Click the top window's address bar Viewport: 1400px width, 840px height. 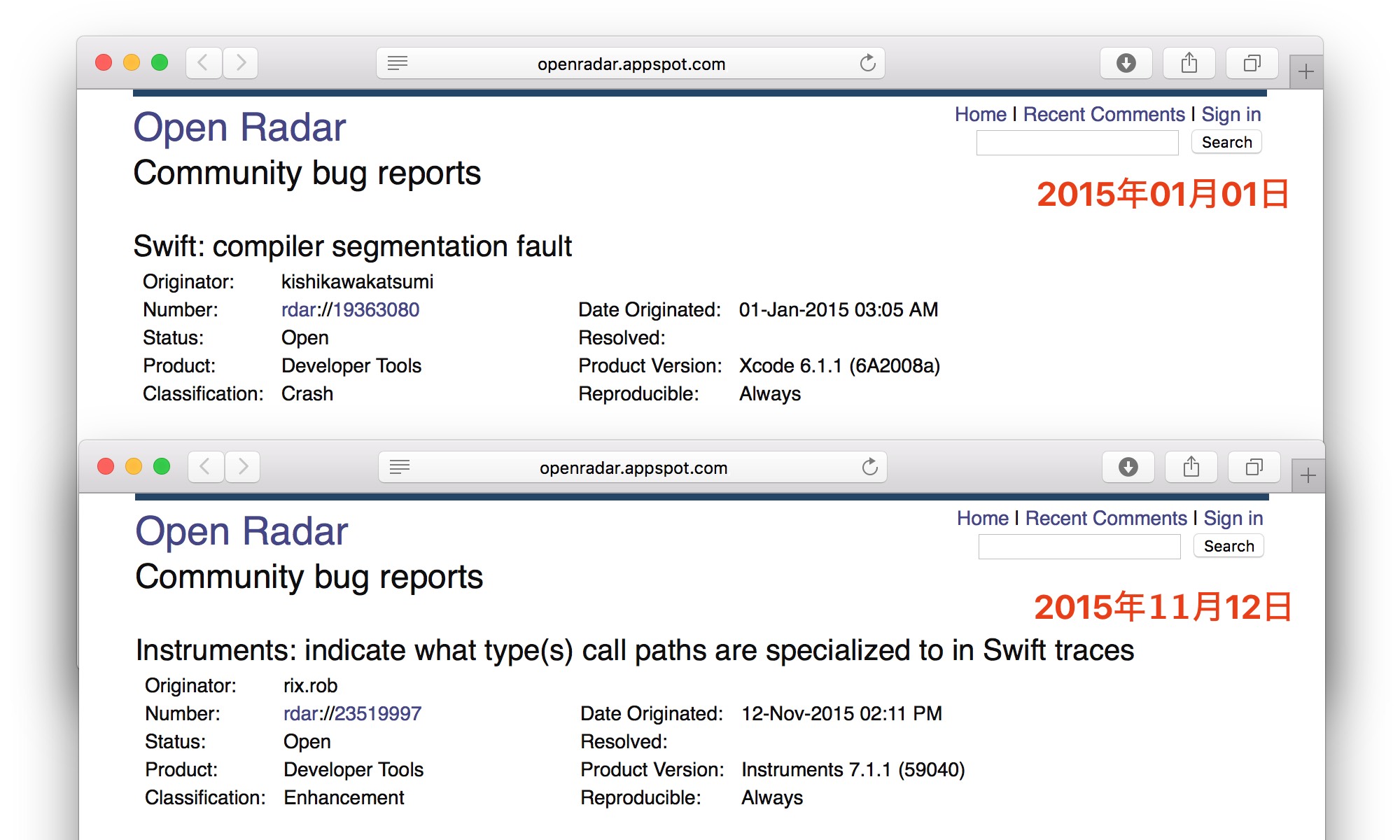click(x=631, y=64)
